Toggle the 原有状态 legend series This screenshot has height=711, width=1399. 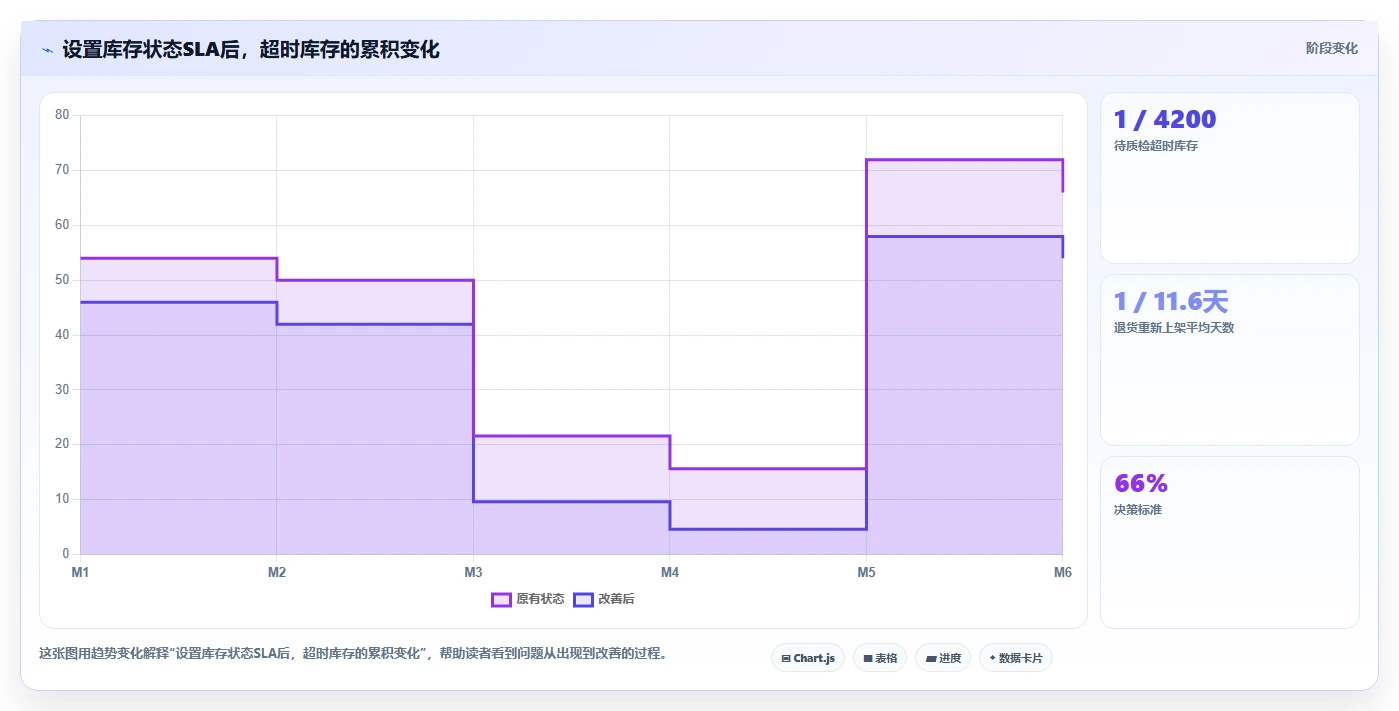tap(528, 599)
